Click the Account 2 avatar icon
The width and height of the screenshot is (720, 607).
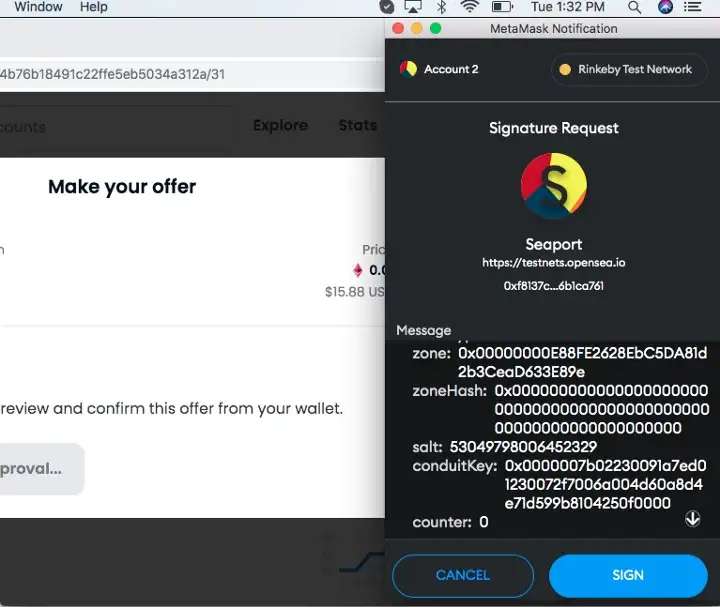408,69
